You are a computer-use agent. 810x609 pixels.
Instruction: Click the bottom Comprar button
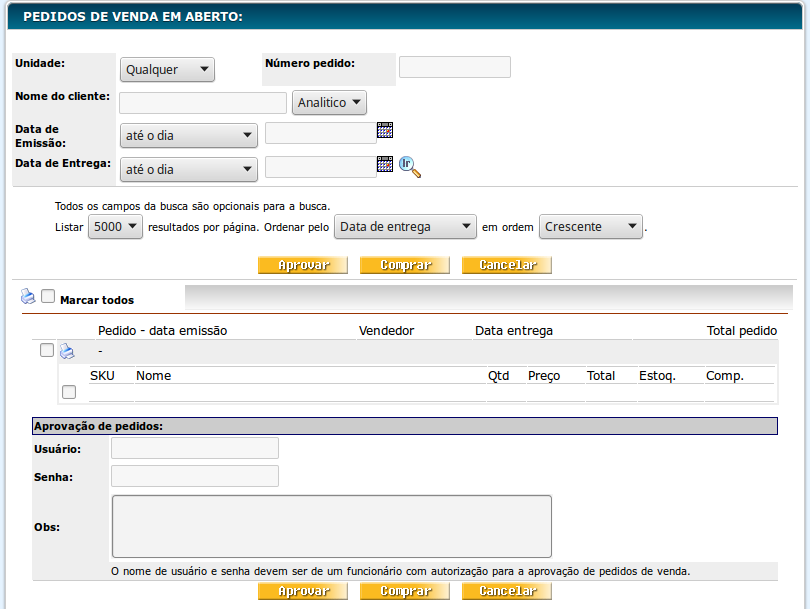405,592
